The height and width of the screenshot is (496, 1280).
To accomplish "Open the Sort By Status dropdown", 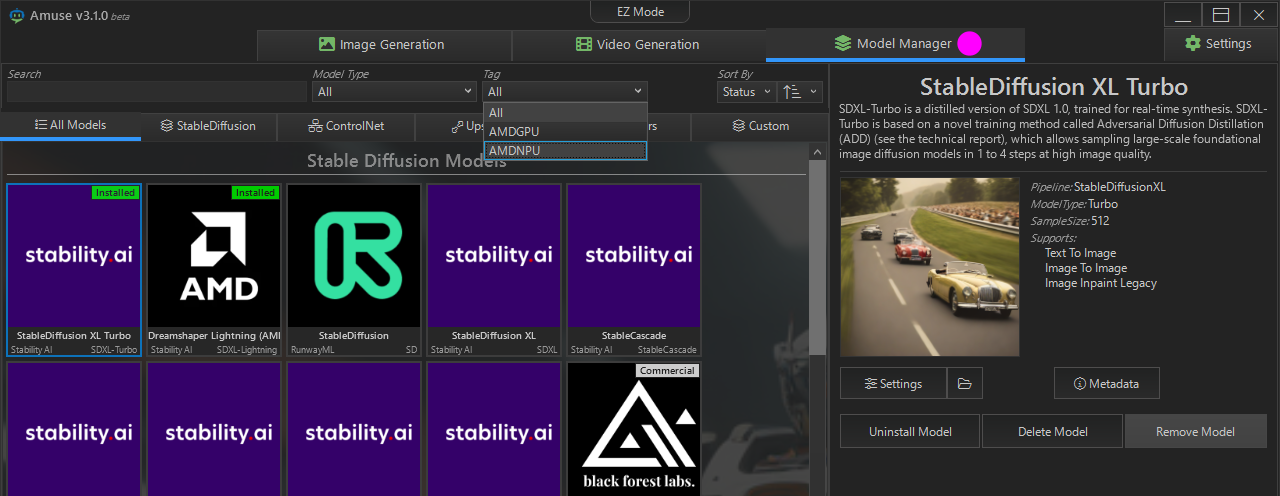I will (746, 92).
